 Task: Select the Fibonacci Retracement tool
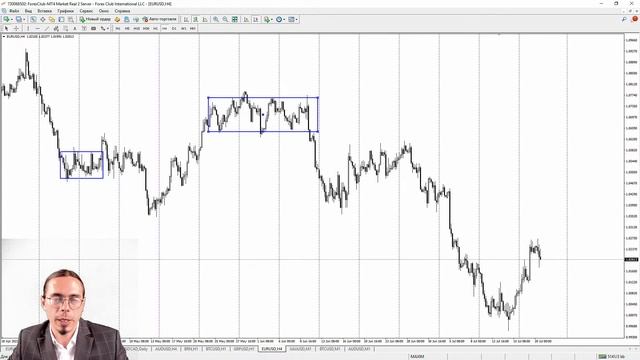tap(65, 29)
